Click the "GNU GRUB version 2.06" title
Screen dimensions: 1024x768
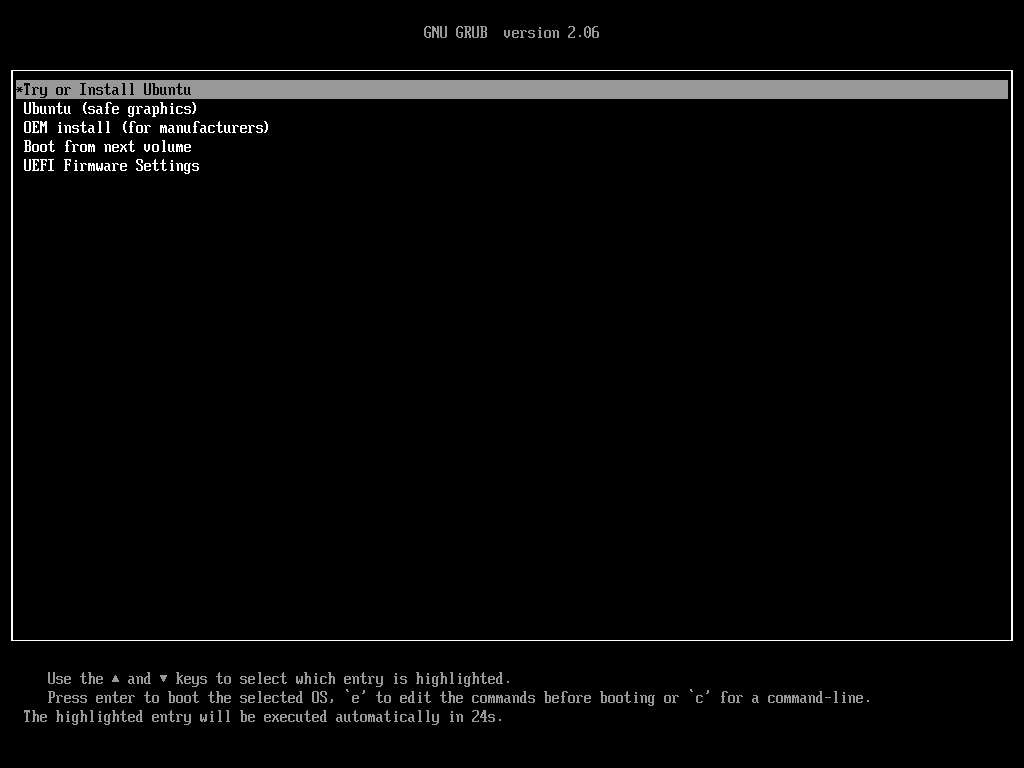[511, 33]
